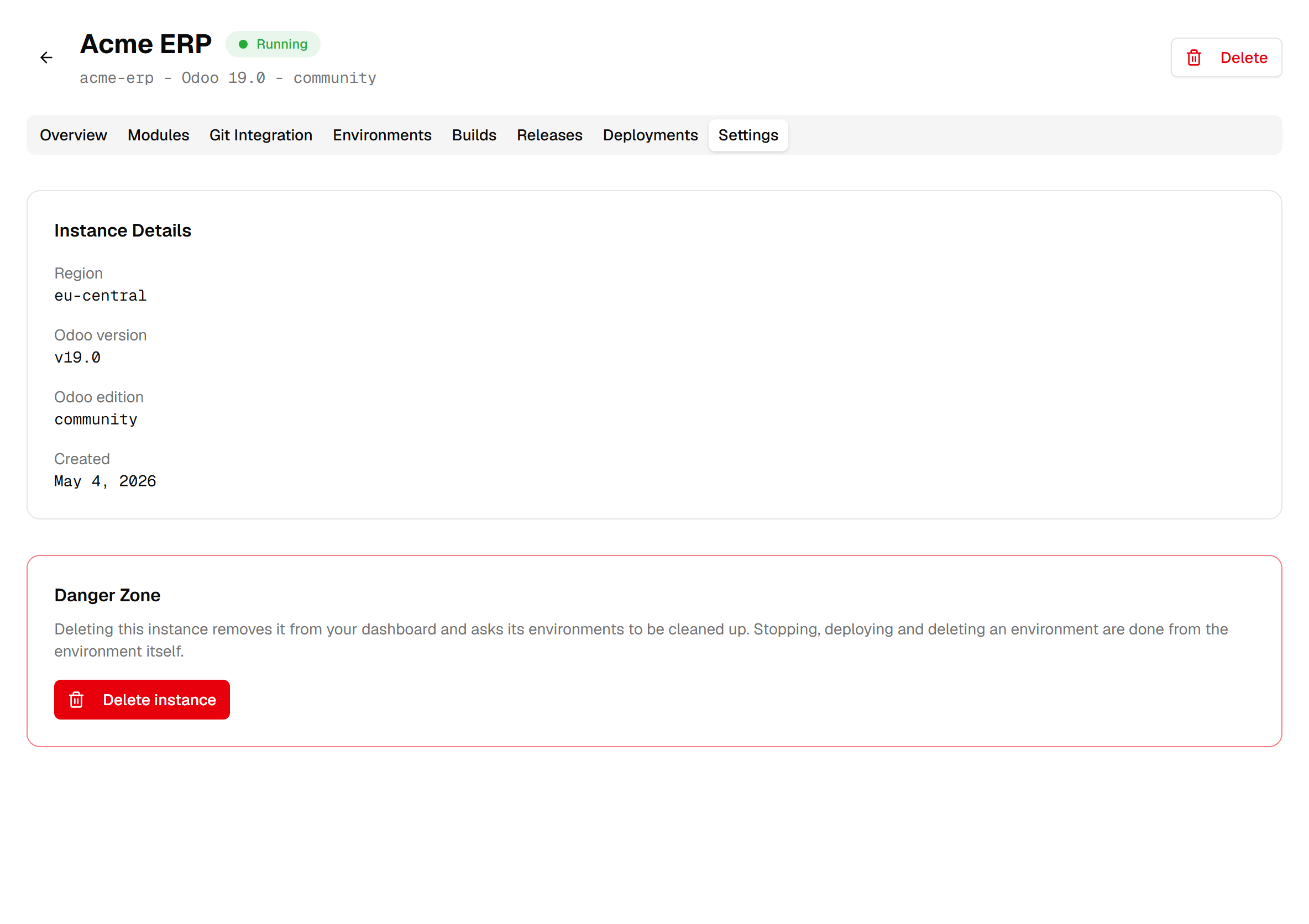Image resolution: width=1309 pixels, height=924 pixels.
Task: Click the Acme ERP title
Action: pos(145,44)
